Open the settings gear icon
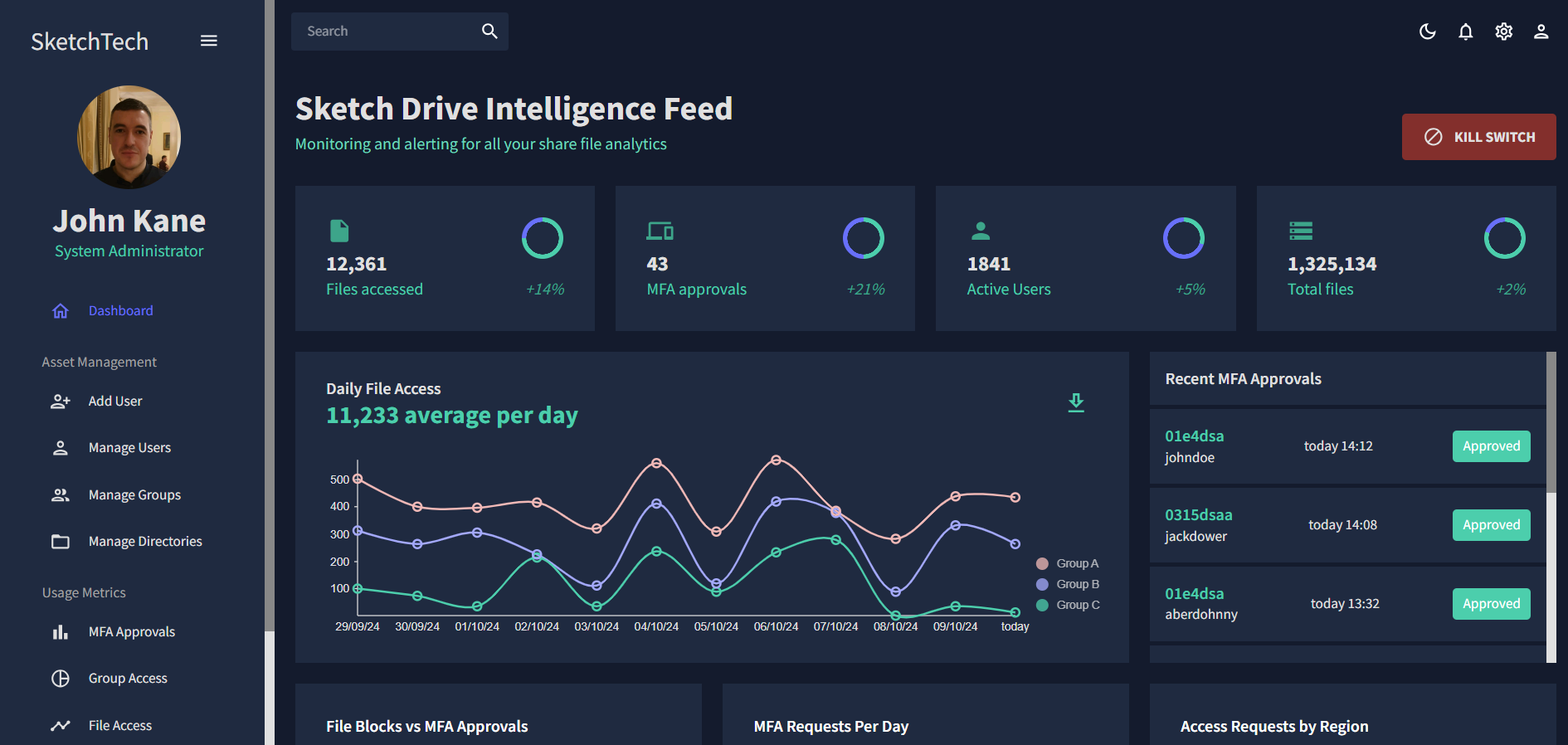 click(1504, 32)
